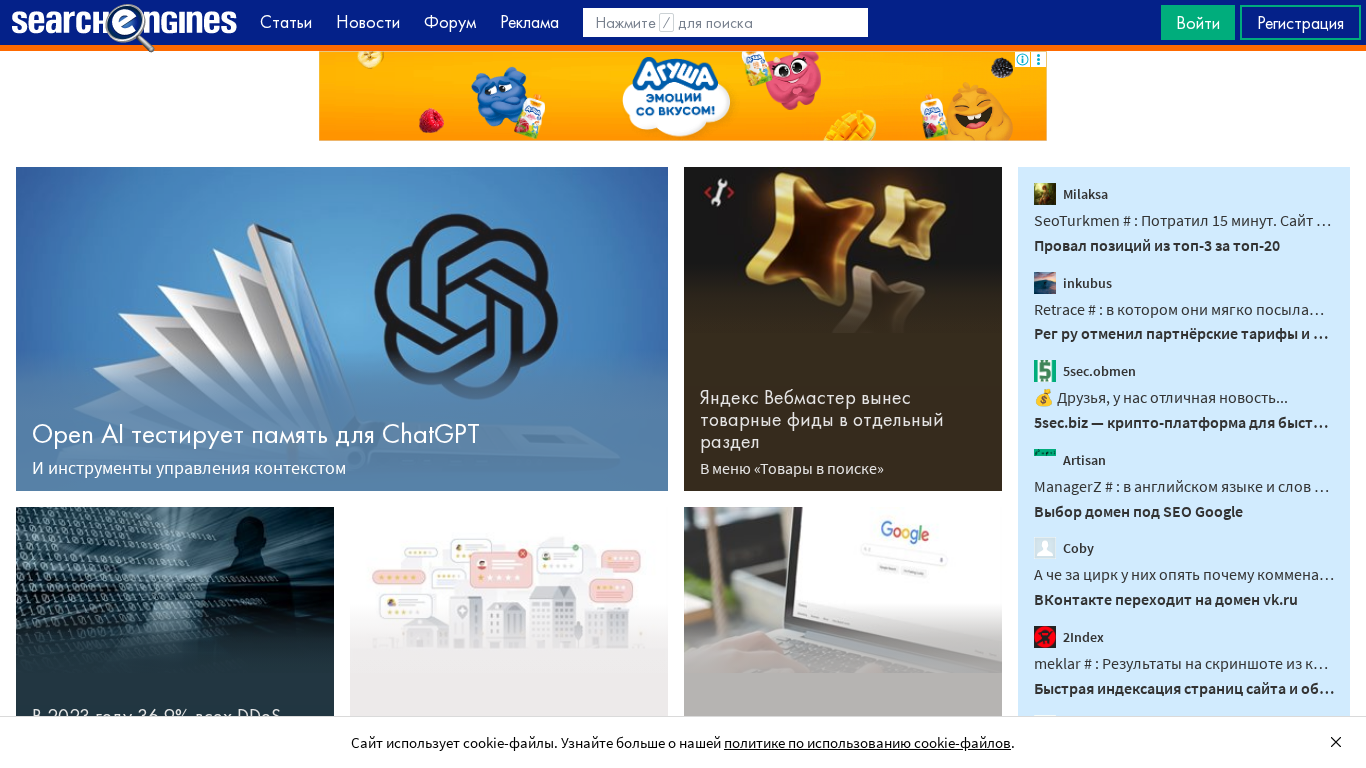Click the 2Index avatar icon
Screen dimensions: 1366x768
1045,637
